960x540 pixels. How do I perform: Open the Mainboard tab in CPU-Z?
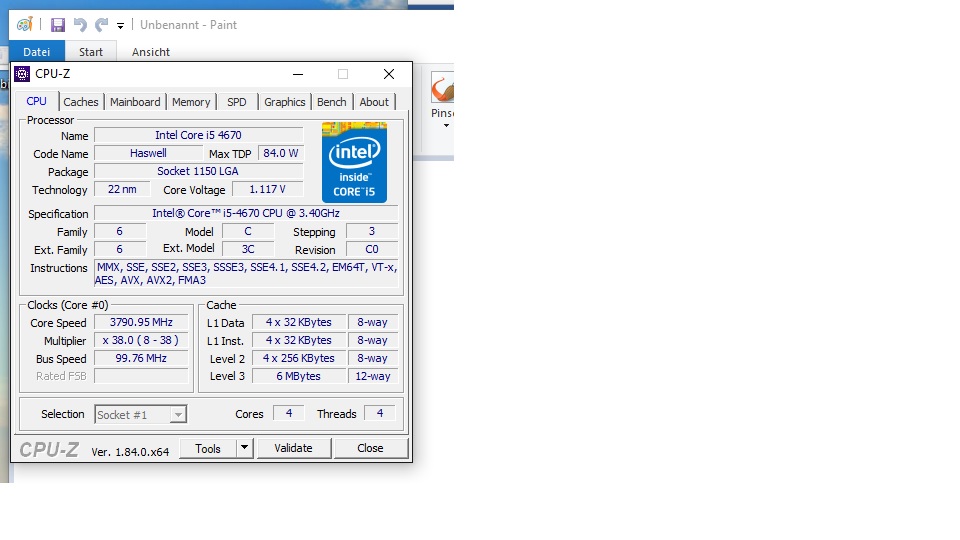(x=135, y=102)
